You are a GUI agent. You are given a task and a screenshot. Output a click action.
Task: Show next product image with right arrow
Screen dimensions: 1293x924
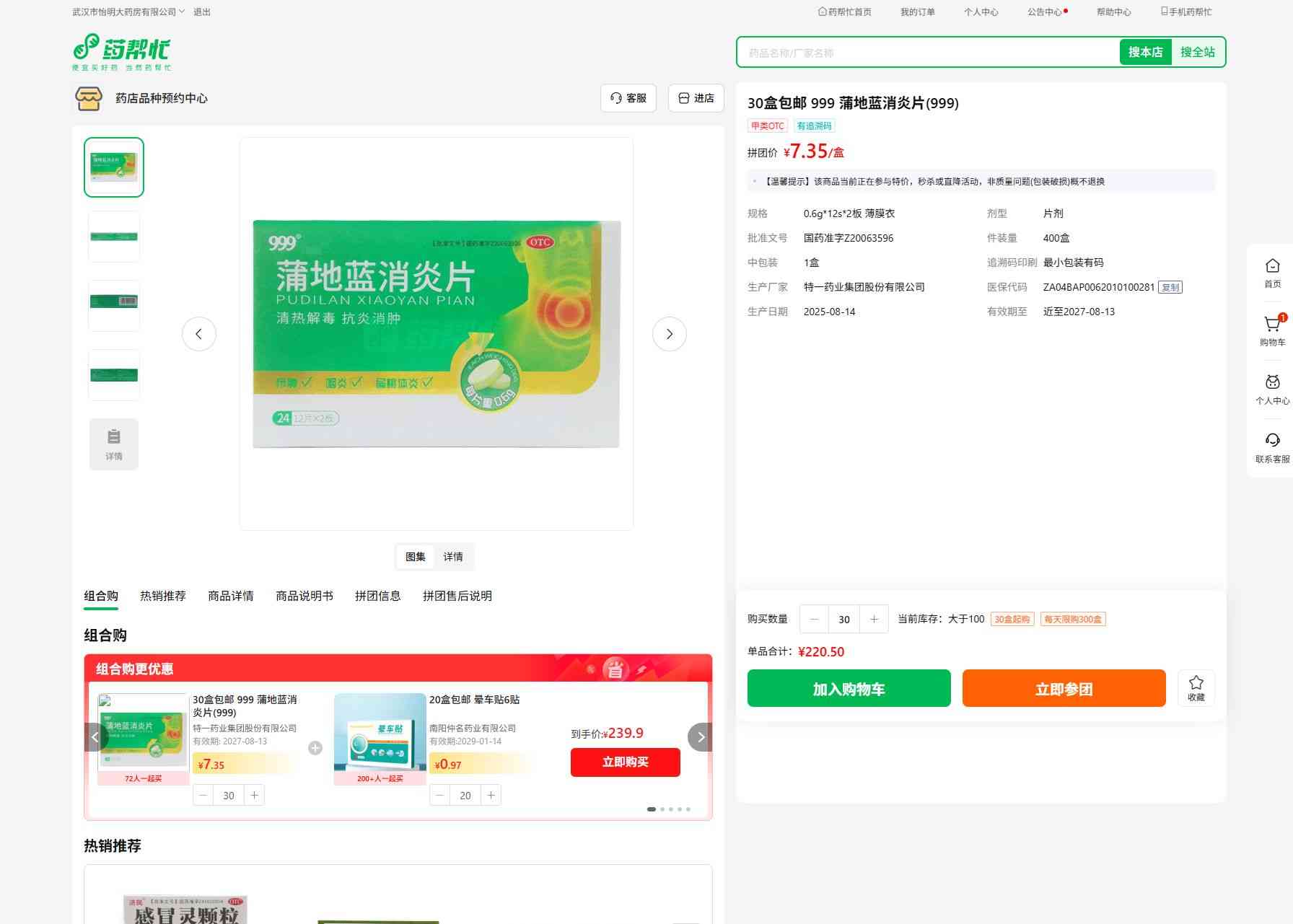[x=669, y=334]
